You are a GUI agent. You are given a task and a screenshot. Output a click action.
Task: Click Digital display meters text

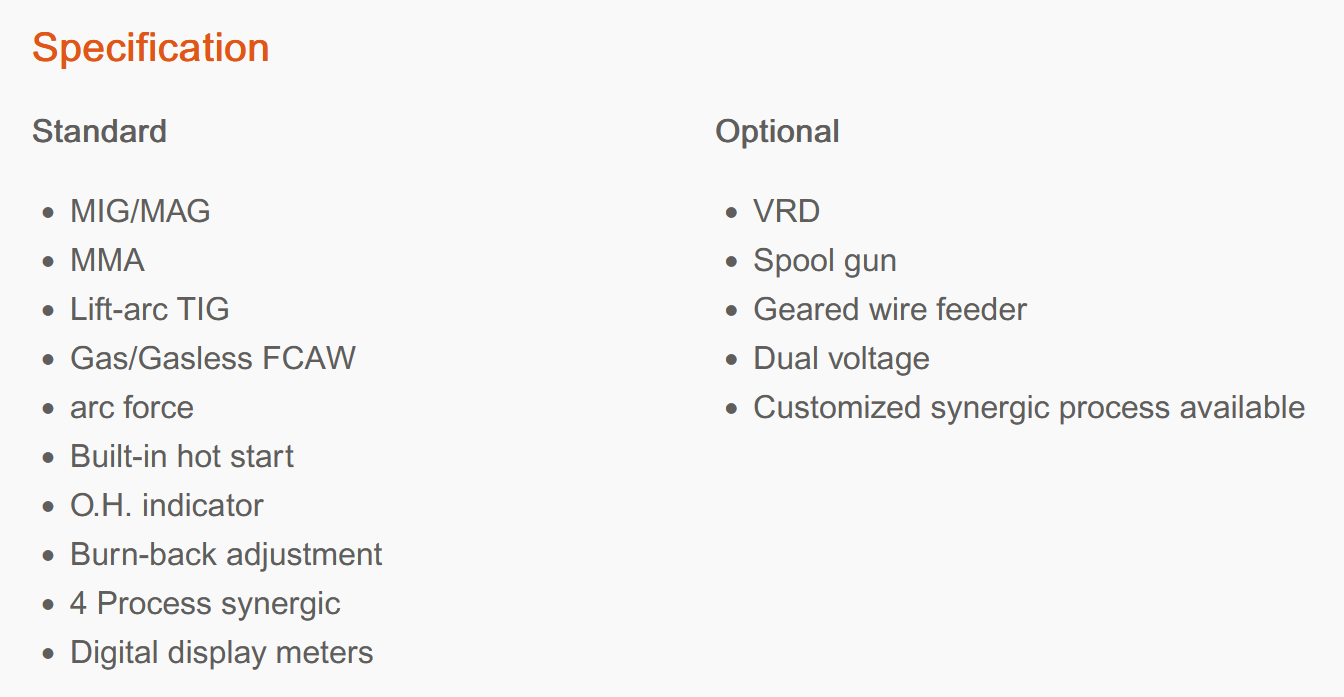pyautogui.click(x=222, y=653)
